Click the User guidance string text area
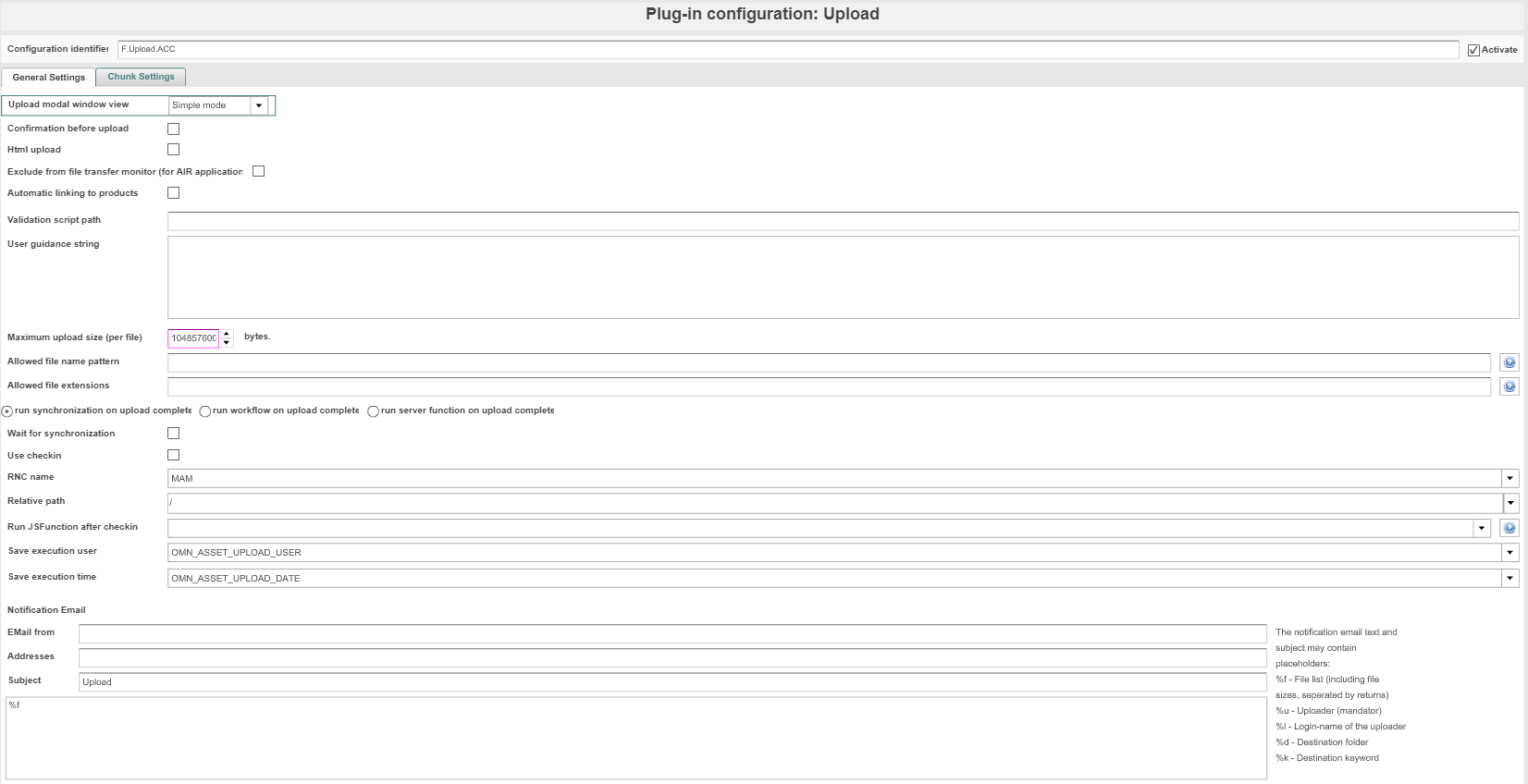Screen dimensions: 1528x784 pos(843,277)
